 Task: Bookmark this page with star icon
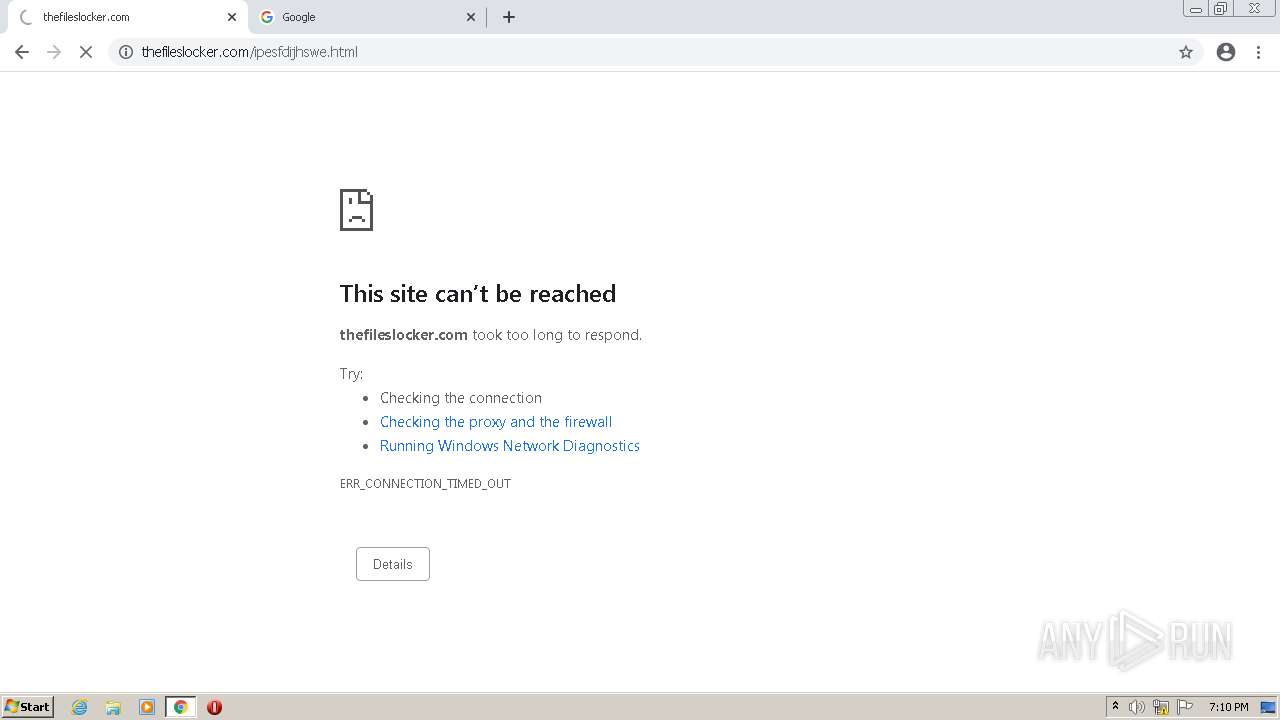[1186, 52]
